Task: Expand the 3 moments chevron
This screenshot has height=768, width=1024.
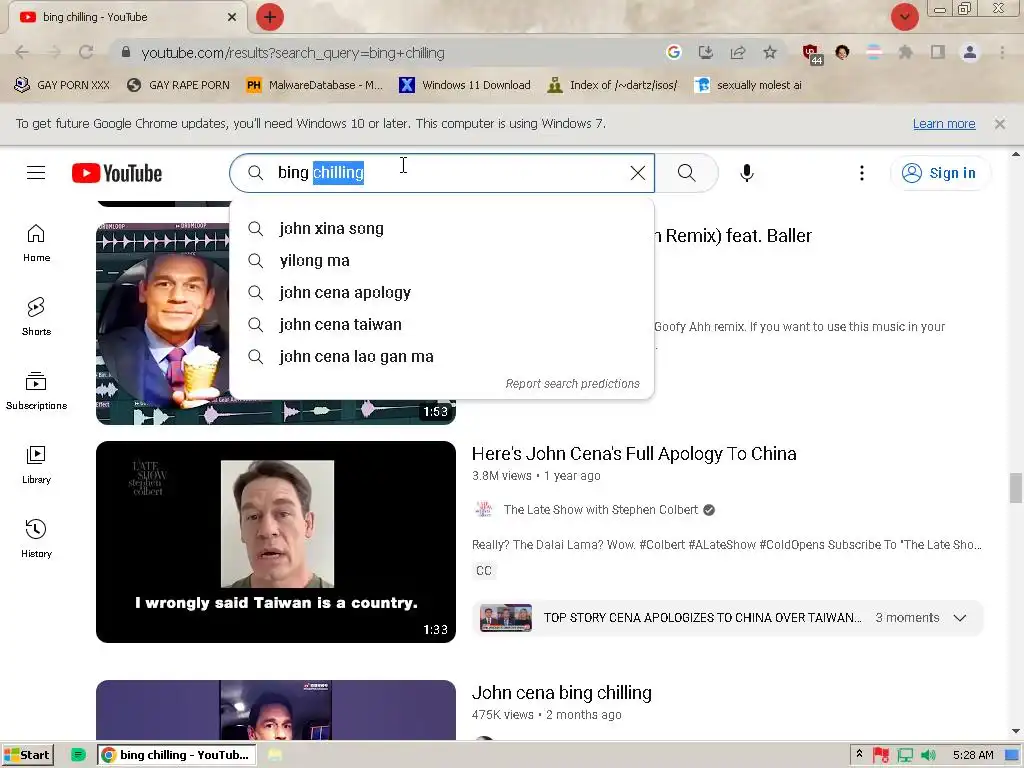Action: pos(959,618)
